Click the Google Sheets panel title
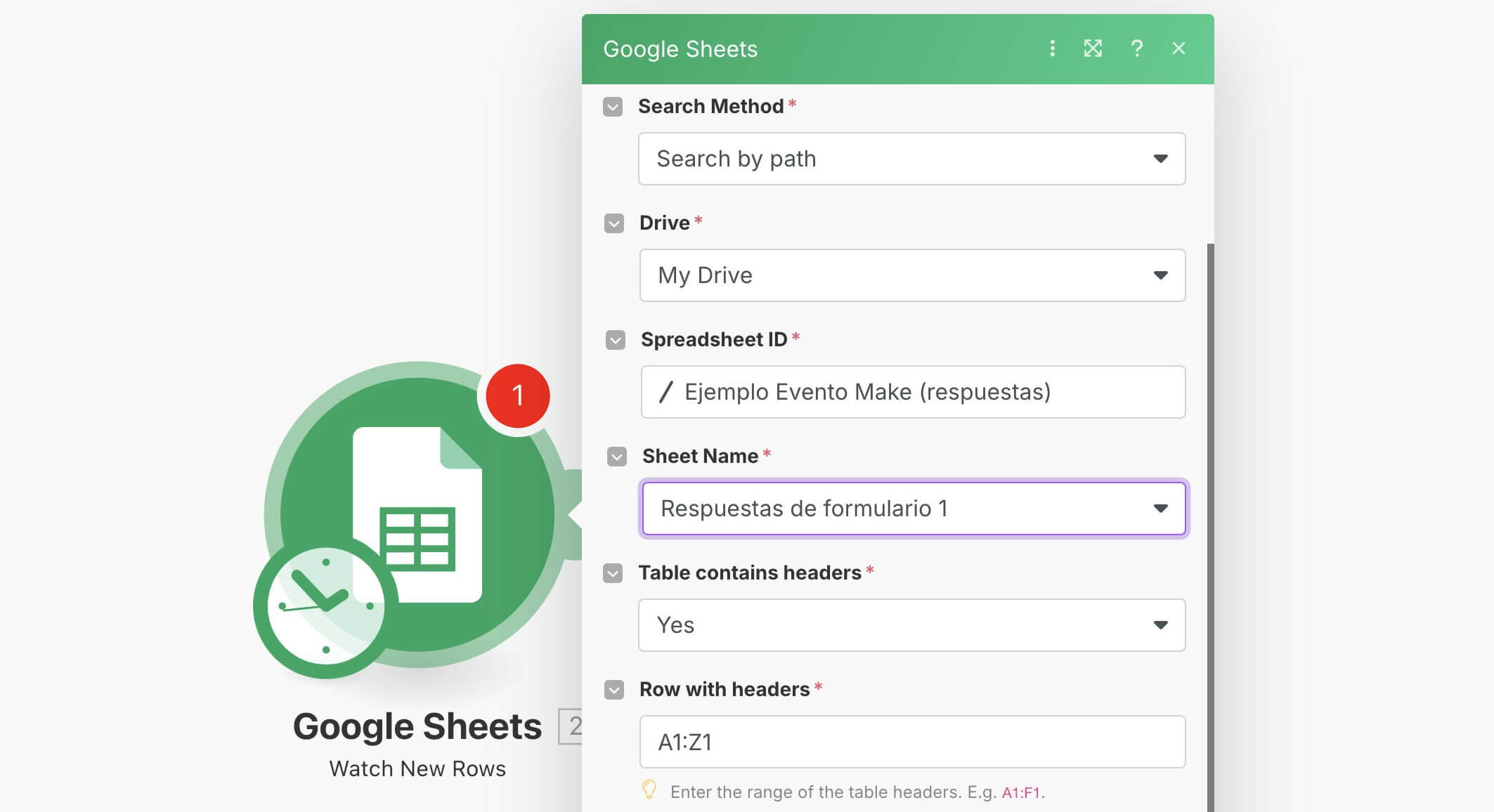This screenshot has width=1494, height=812. coord(680,49)
